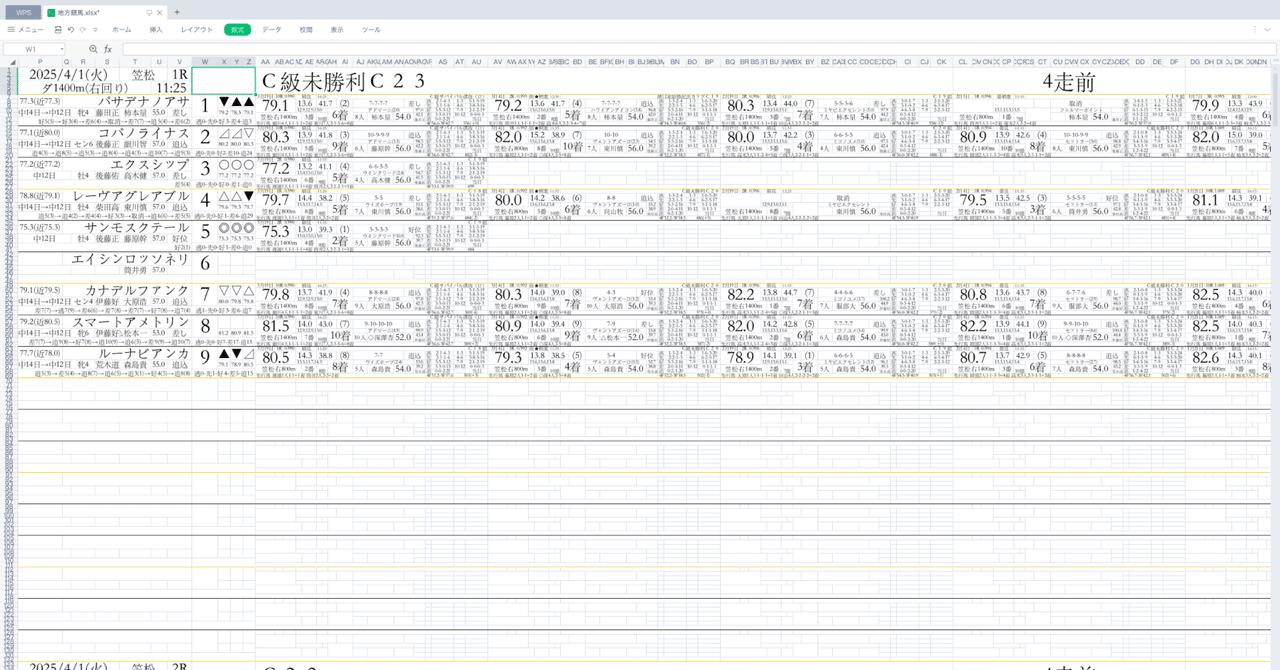Viewport: 1280px width, 670px height.
Task: Click the plus button to open a new tab
Action: 177,13
